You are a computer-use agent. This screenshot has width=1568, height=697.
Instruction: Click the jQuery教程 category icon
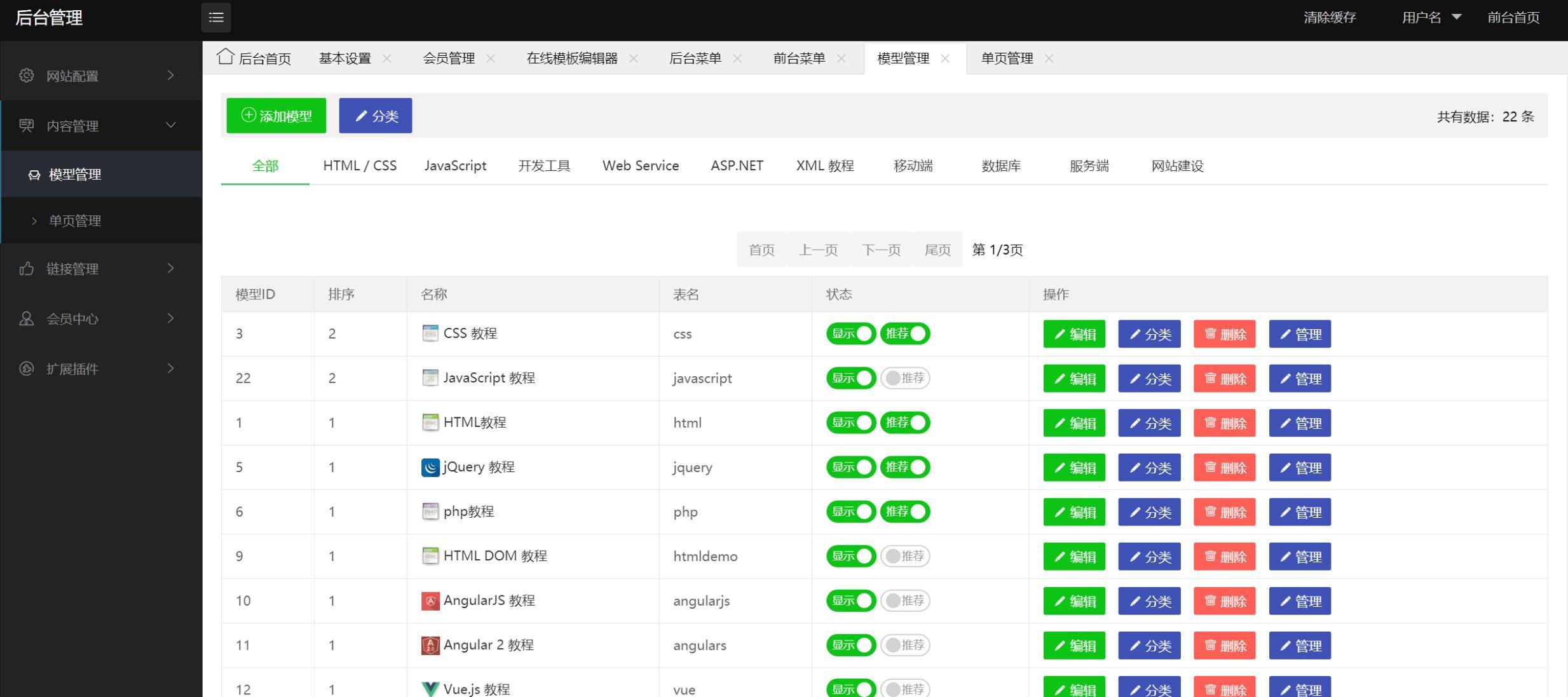point(428,467)
